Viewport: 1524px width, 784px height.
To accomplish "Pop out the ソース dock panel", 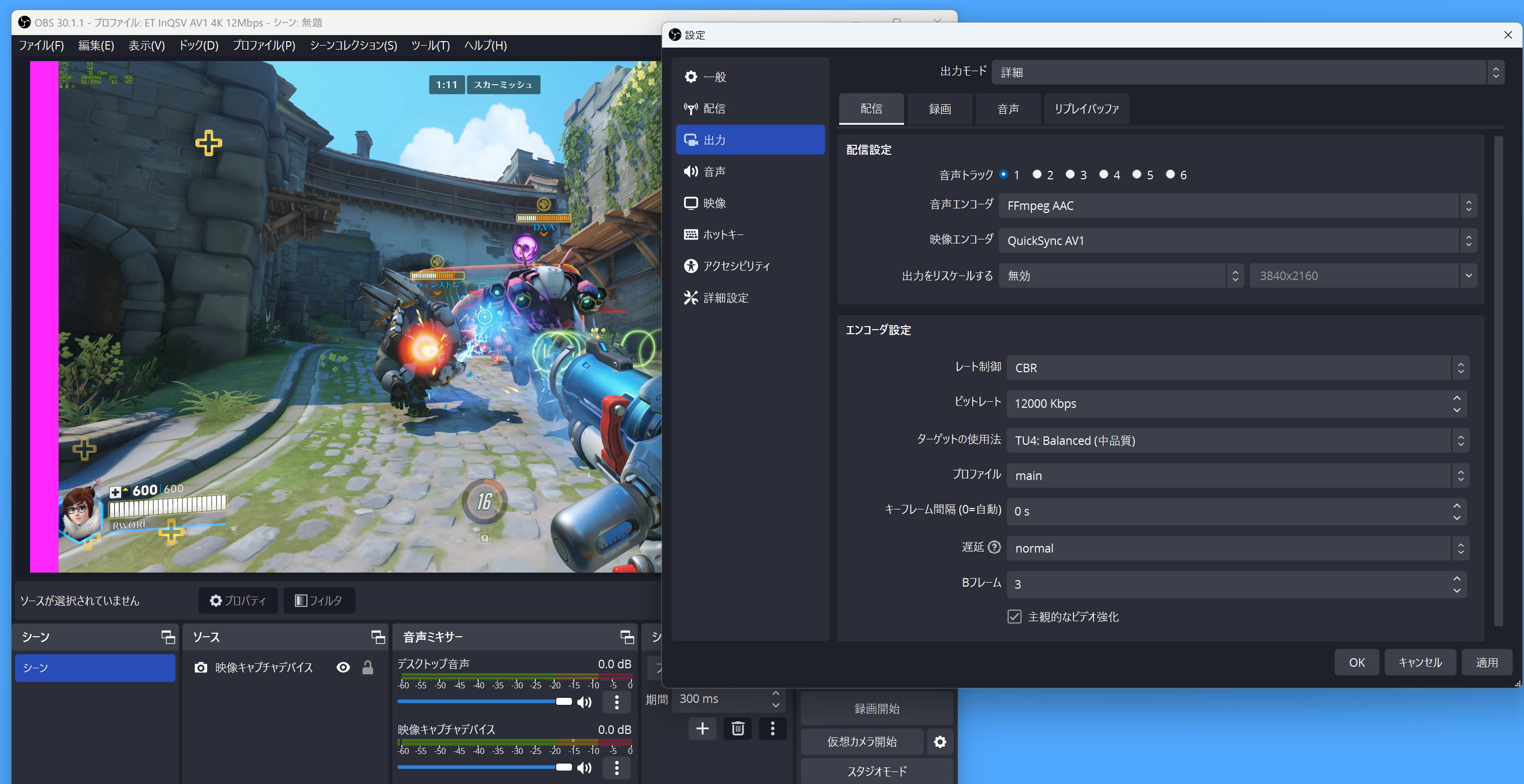I will click(x=377, y=637).
